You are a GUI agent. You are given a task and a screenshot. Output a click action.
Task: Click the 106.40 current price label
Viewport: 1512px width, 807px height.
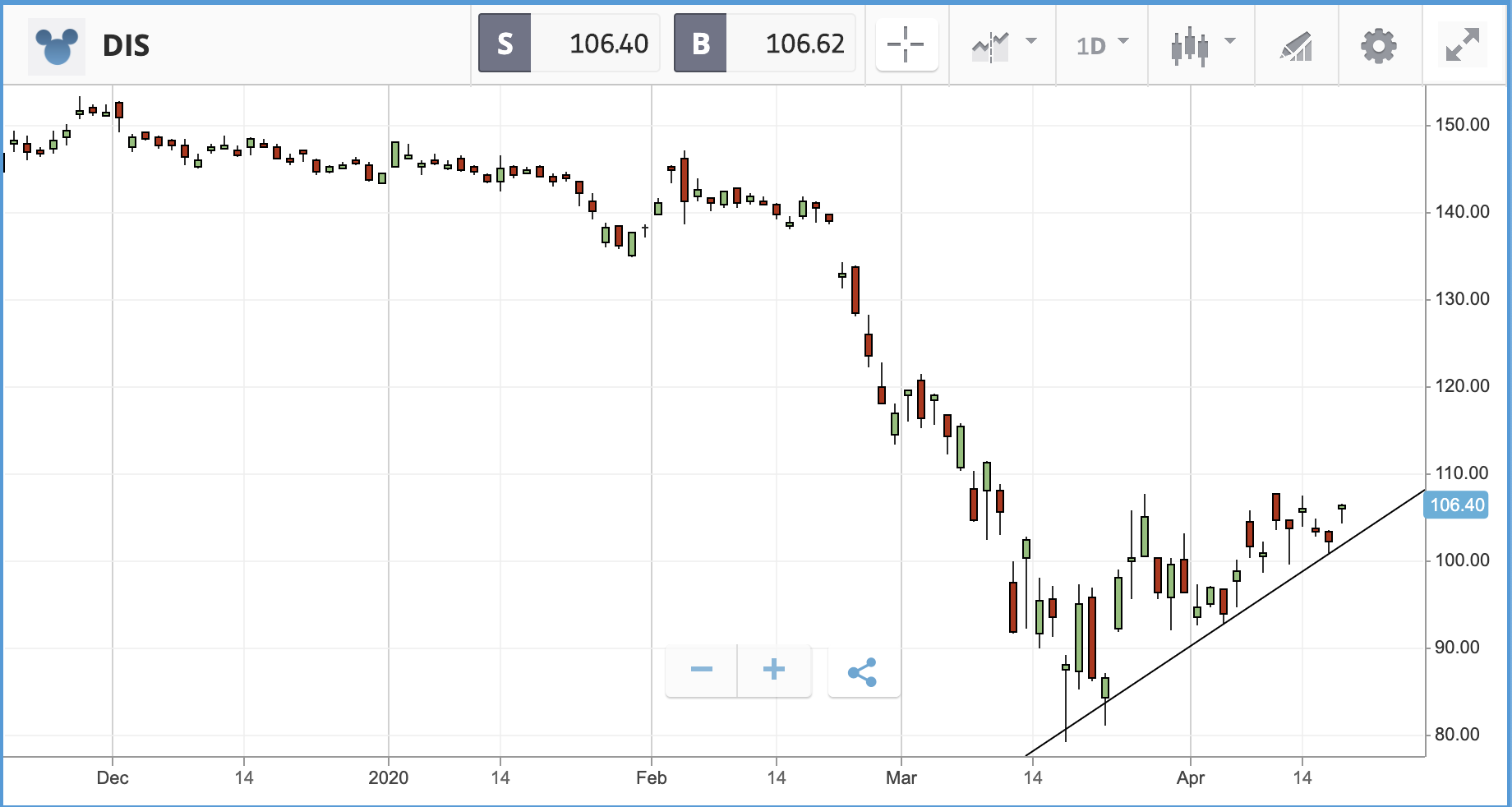click(1456, 505)
